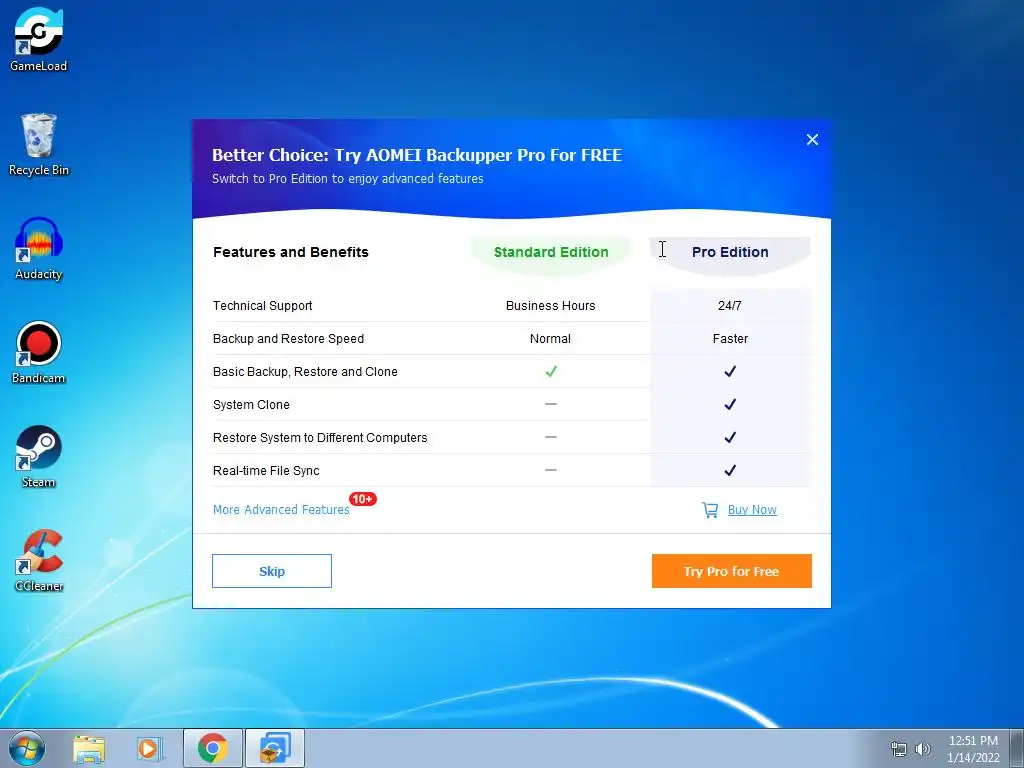Click the Normal speed cell
The width and height of the screenshot is (1024, 768).
click(551, 338)
